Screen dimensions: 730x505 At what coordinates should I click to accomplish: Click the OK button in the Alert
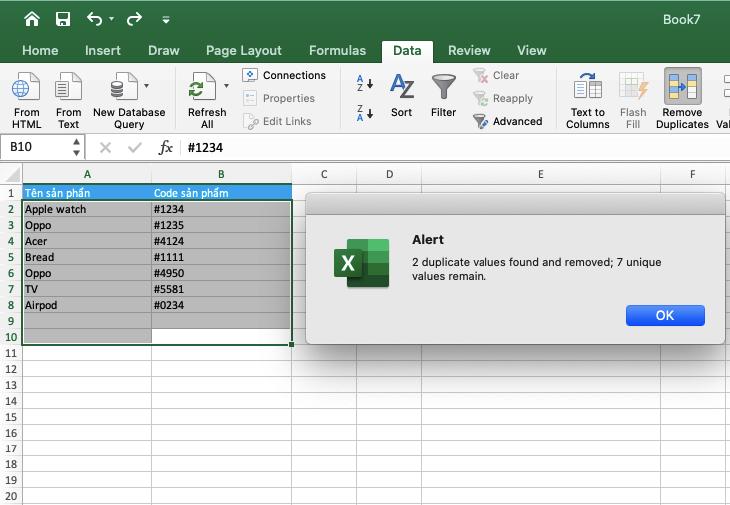tap(665, 316)
